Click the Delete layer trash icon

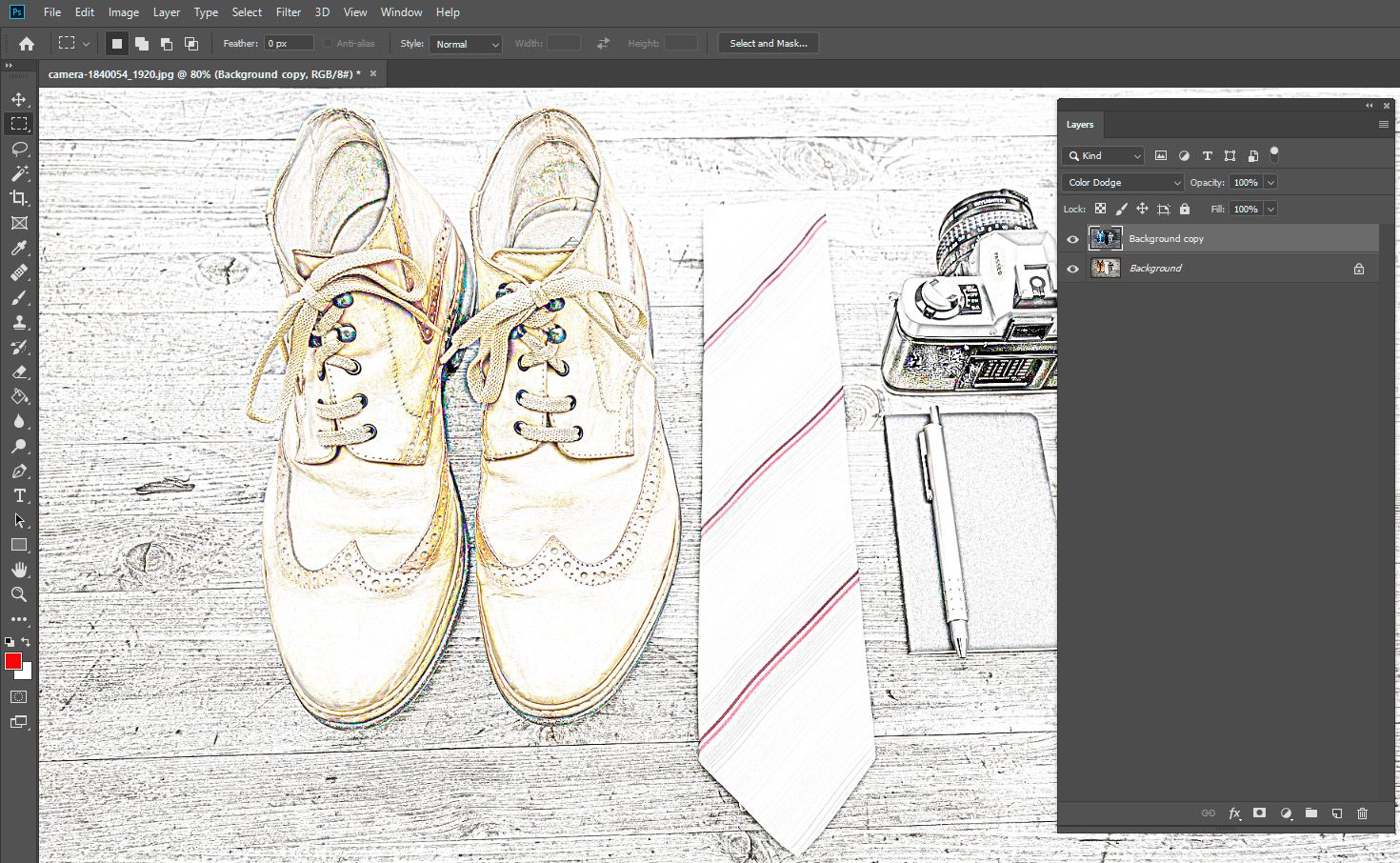[x=1362, y=813]
